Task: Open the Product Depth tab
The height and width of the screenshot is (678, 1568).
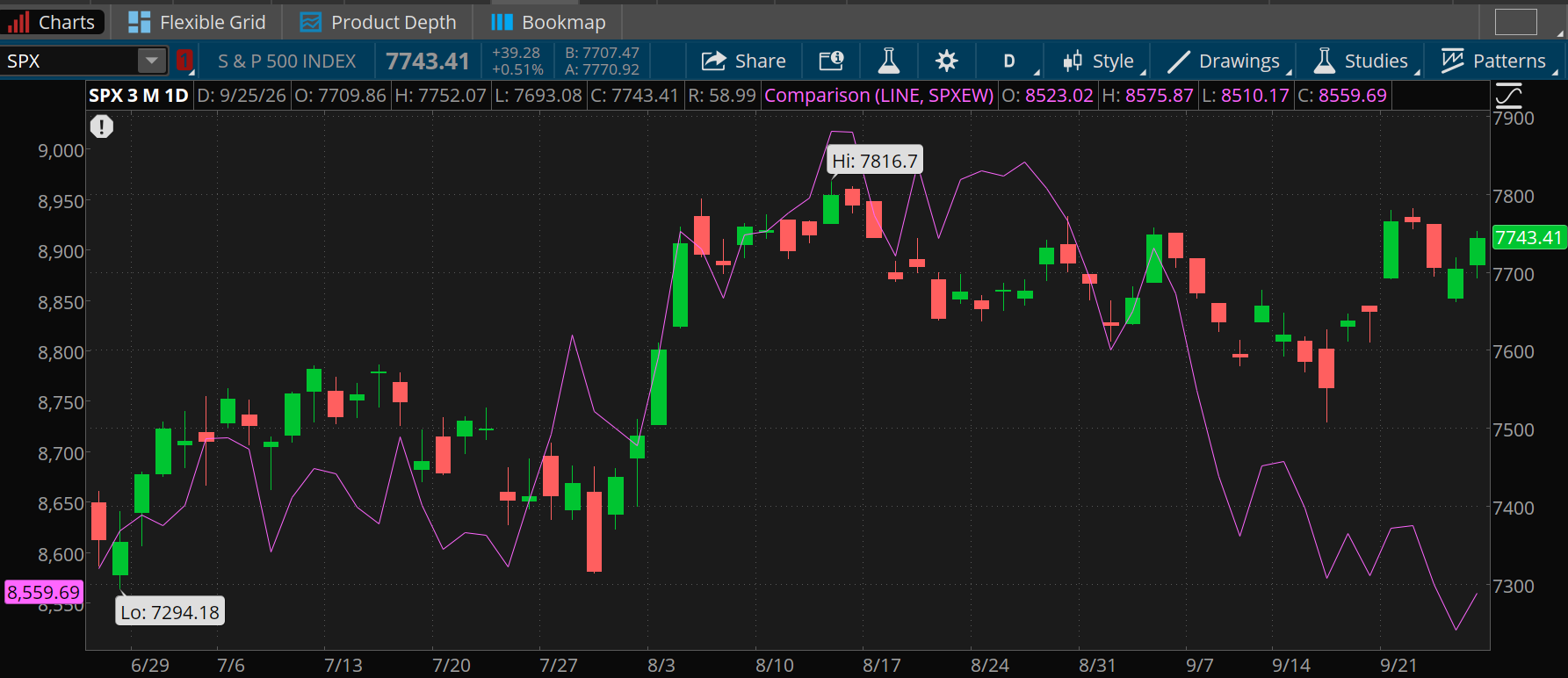Action: [379, 22]
